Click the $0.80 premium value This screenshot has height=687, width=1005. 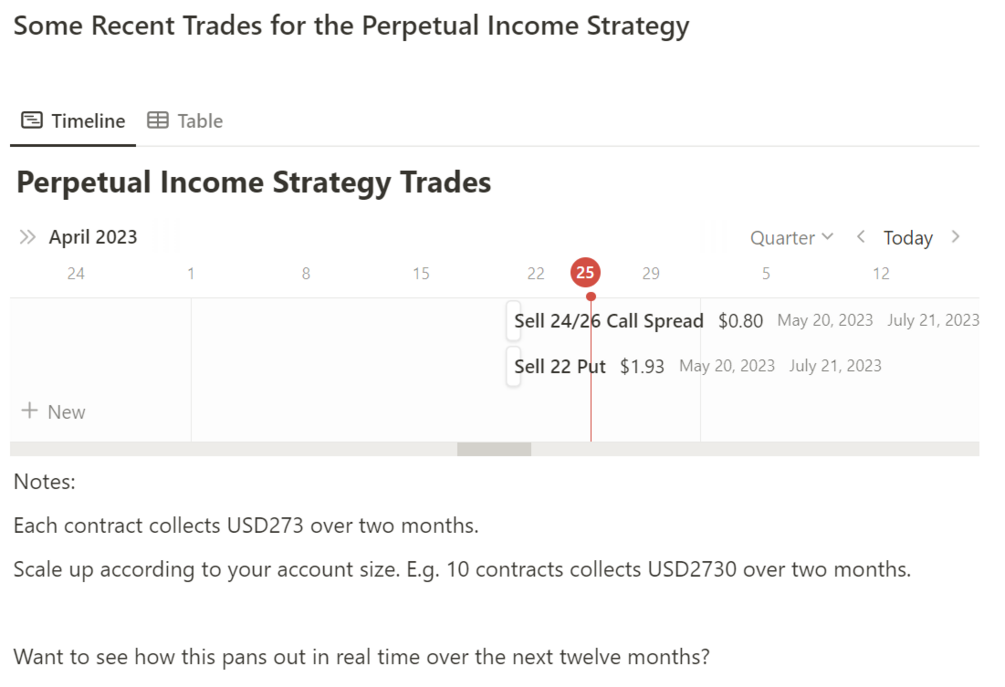(740, 321)
